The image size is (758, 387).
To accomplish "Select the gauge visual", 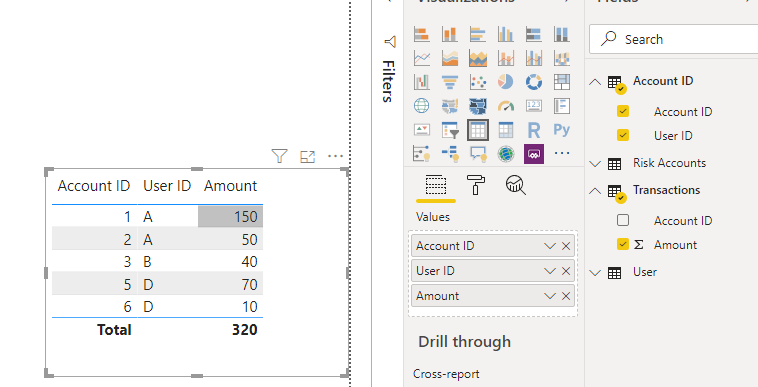I will pos(506,106).
